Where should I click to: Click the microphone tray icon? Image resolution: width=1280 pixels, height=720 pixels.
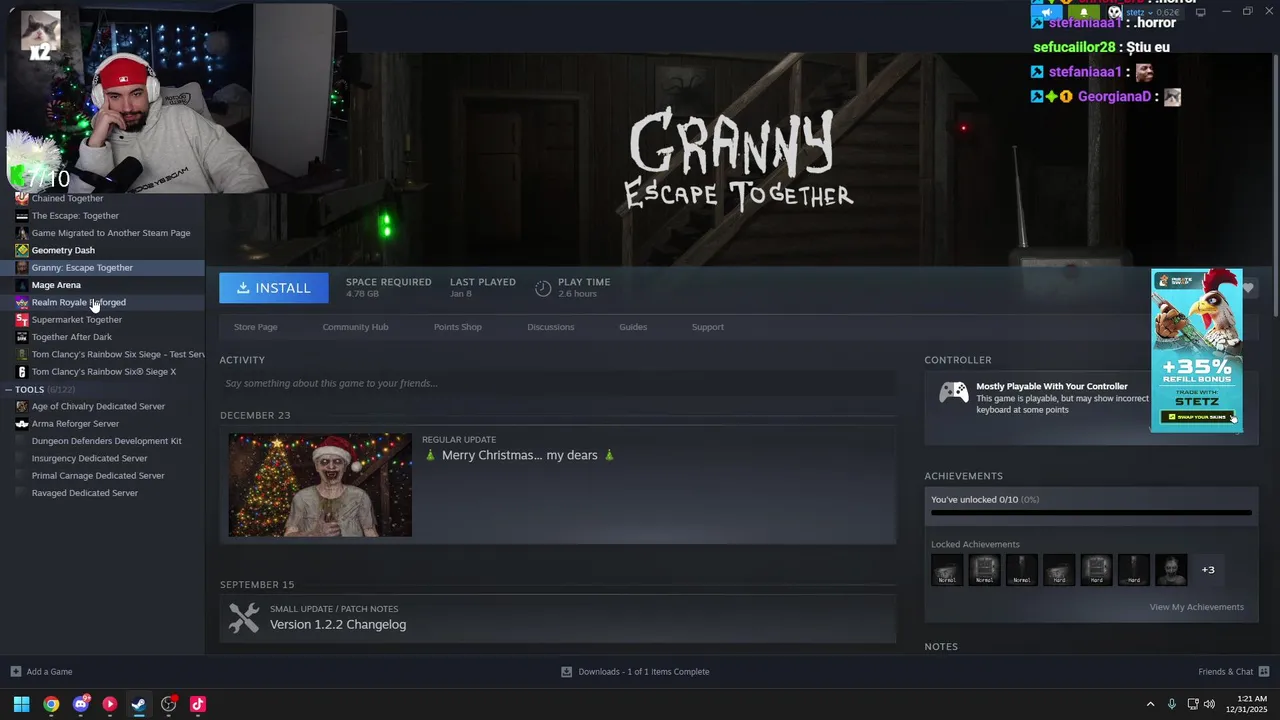[1172, 704]
